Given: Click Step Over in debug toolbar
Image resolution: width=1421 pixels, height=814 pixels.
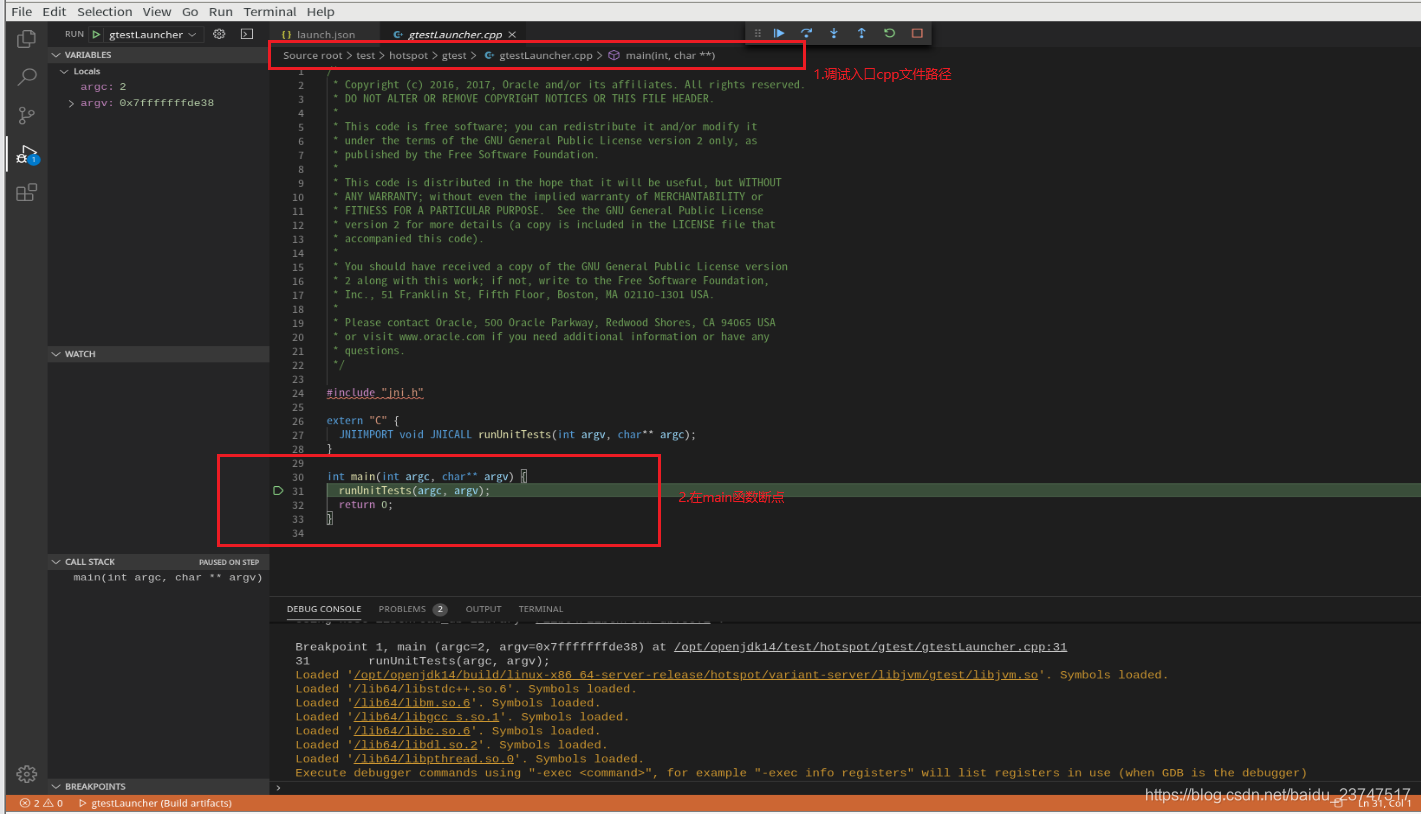Looking at the screenshot, I should (806, 33).
